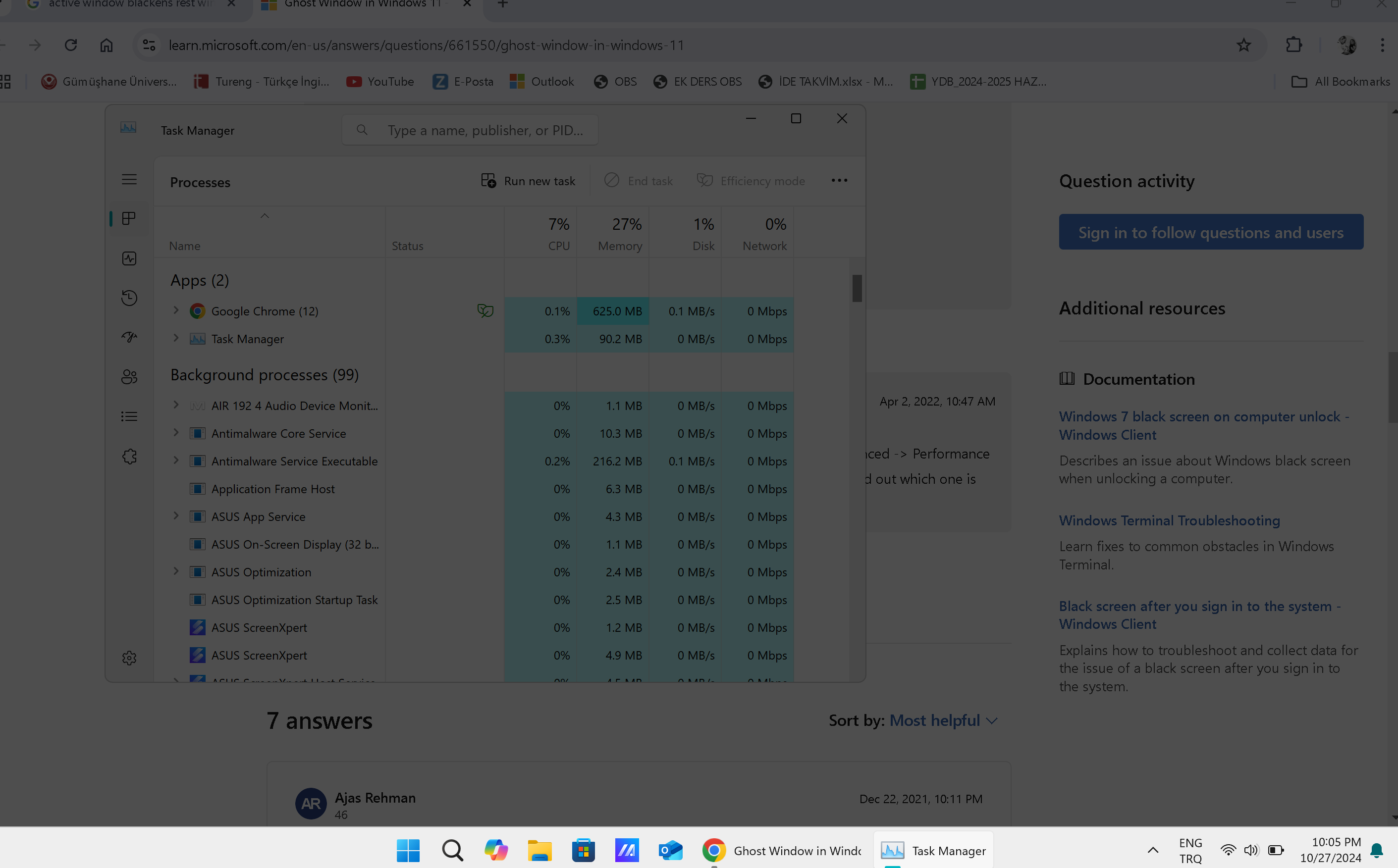Screen dimensions: 1398x868
Task: Open Services page puzzle icon
Action: (129, 457)
